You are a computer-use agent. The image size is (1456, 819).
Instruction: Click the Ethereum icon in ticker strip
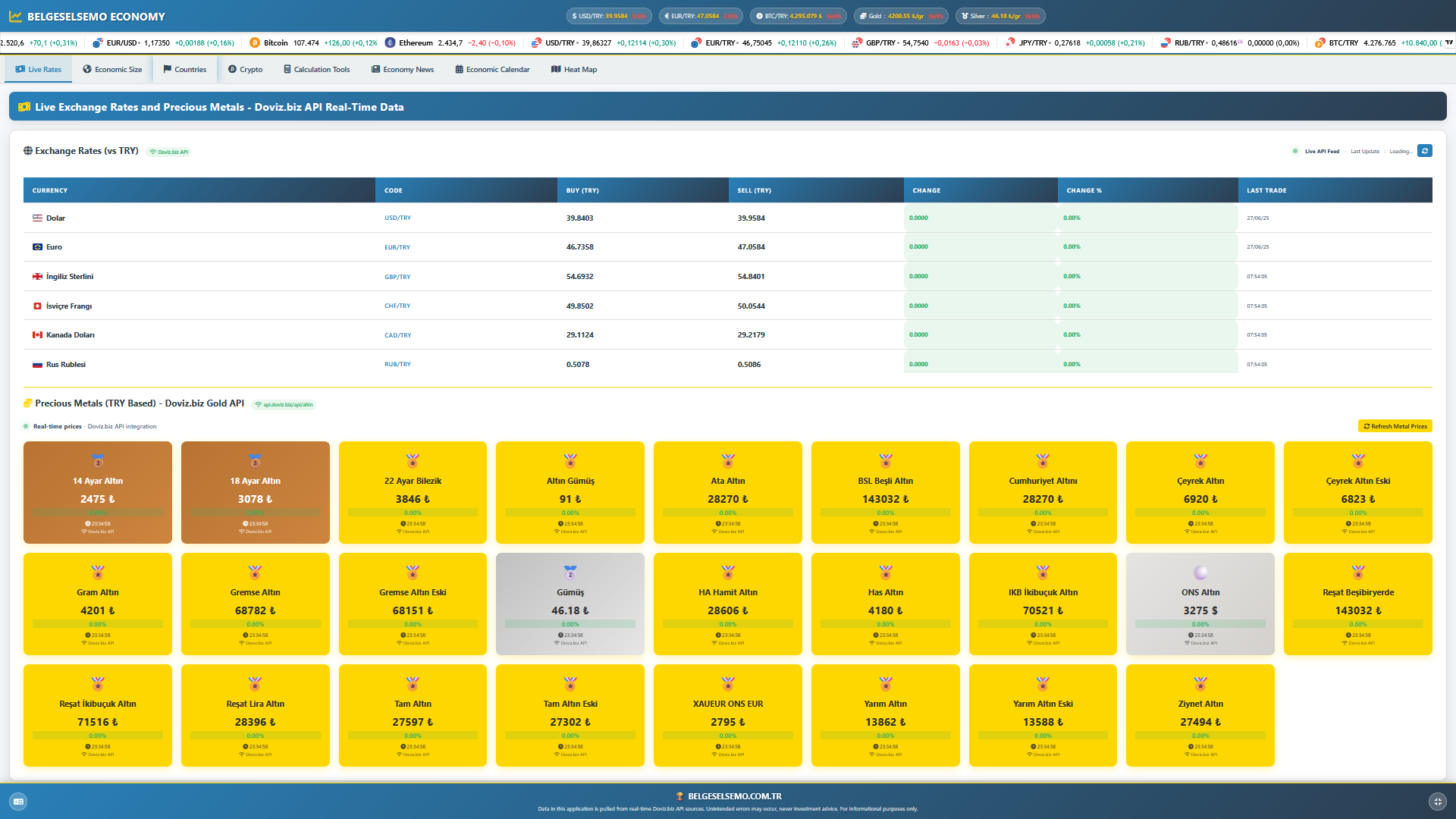pyautogui.click(x=390, y=43)
